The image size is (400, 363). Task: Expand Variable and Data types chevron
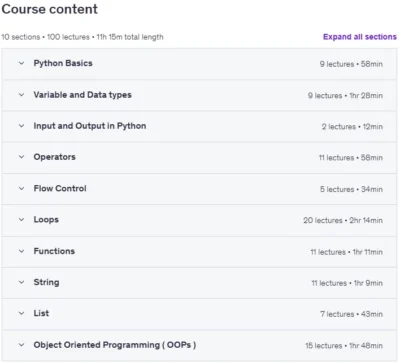[21, 95]
